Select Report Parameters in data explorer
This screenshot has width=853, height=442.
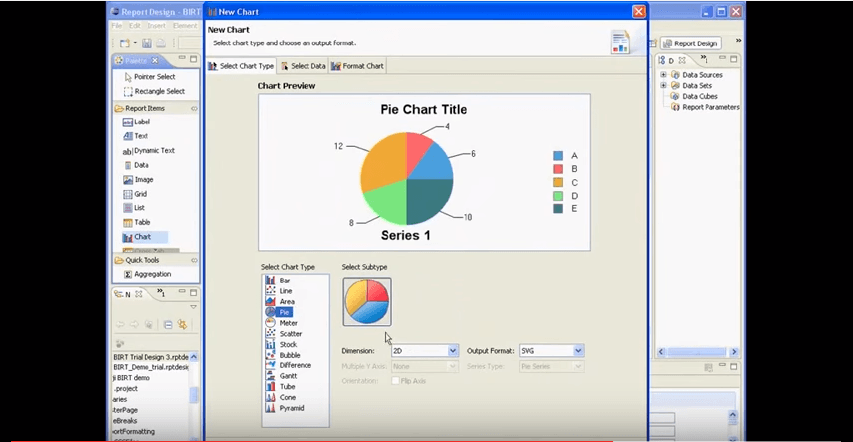coord(711,107)
